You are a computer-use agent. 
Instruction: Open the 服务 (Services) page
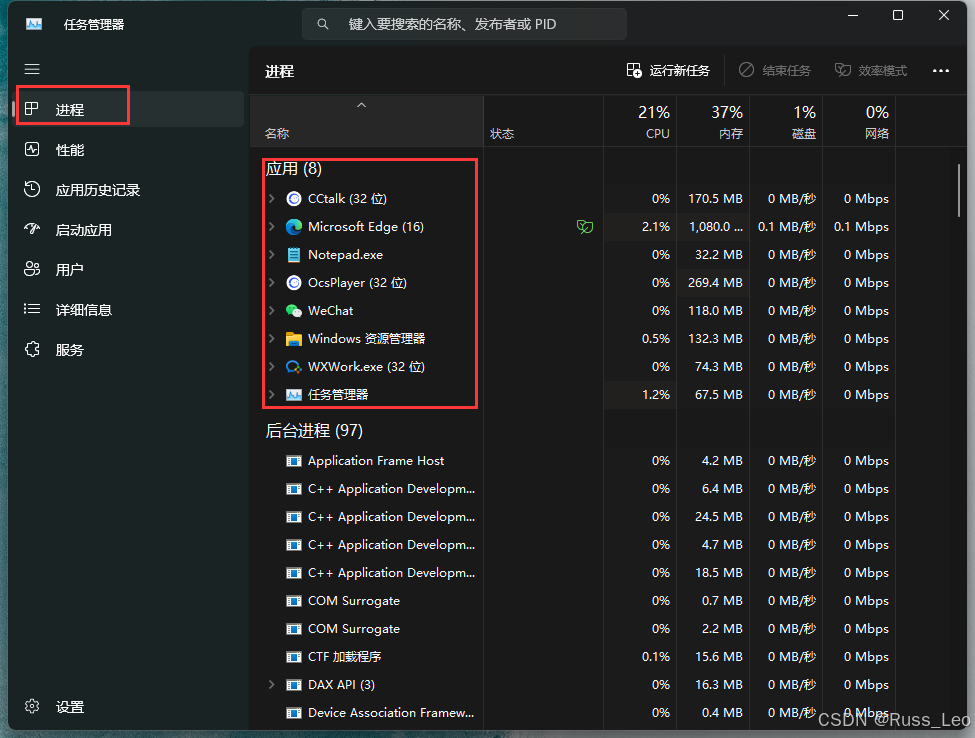[x=129, y=350]
